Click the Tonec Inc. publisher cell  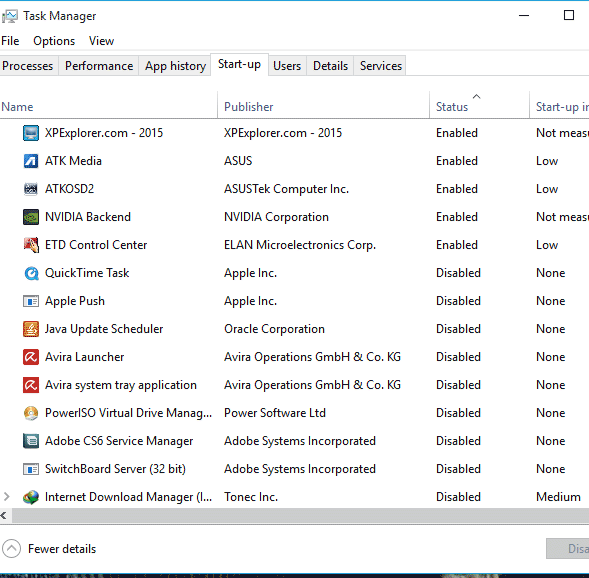coord(251,497)
